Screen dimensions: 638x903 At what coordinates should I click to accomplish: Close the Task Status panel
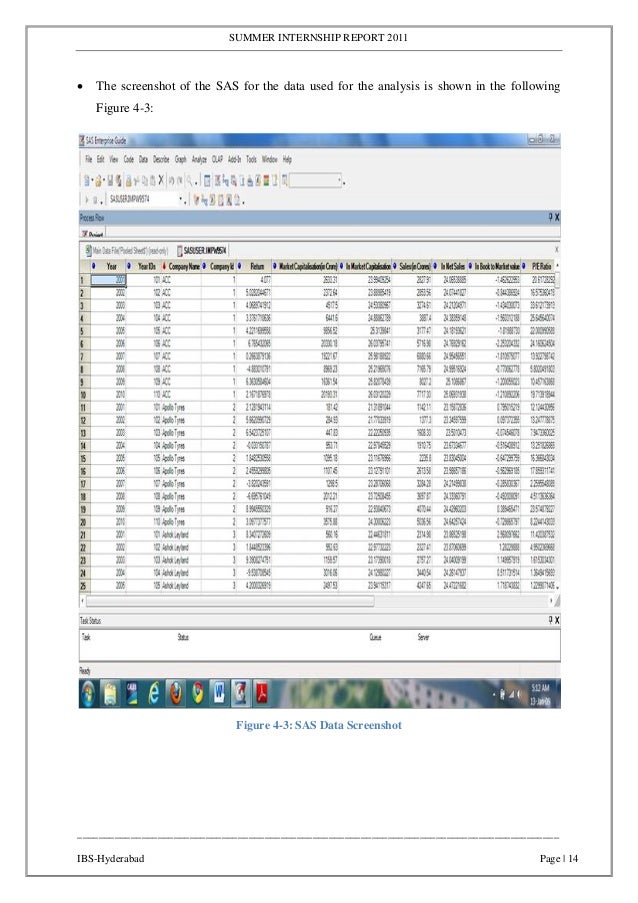557,620
